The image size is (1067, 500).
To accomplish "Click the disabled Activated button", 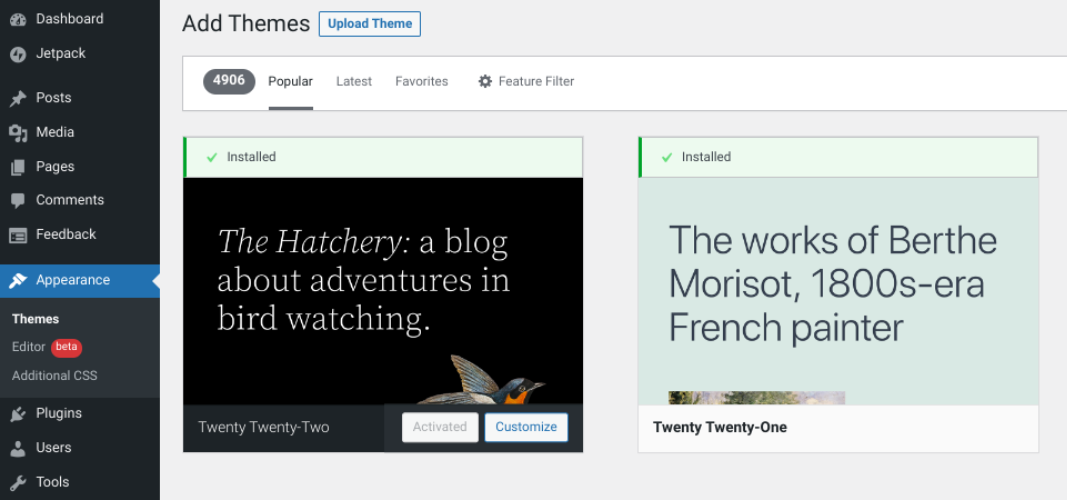I will click(x=440, y=427).
